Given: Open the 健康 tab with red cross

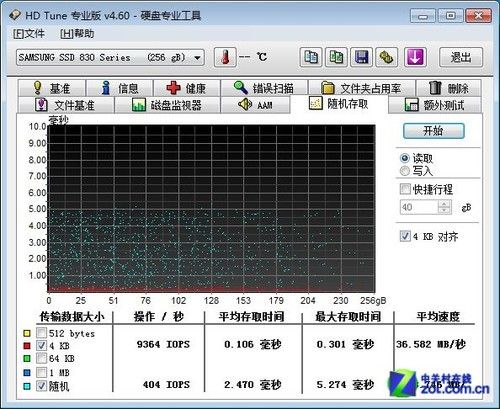Looking at the screenshot, I should [187, 88].
